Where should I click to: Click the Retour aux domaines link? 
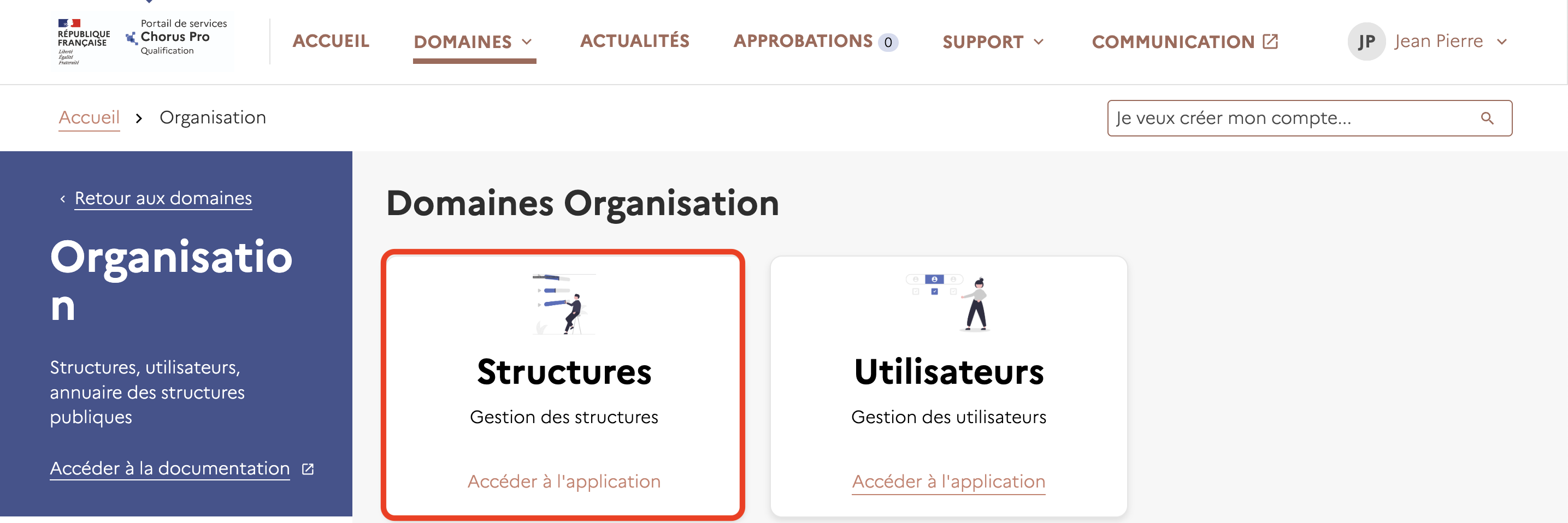pos(162,198)
